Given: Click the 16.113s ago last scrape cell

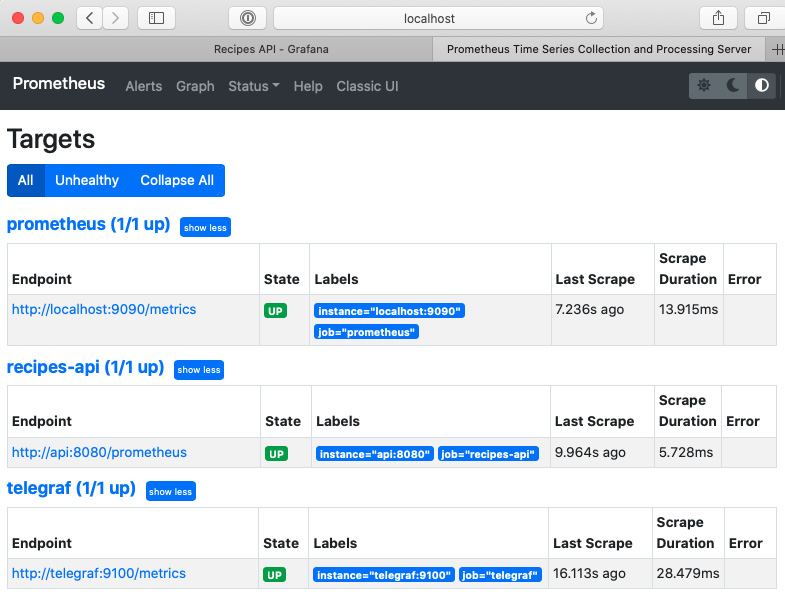Looking at the screenshot, I should pyautogui.click(x=589, y=573).
